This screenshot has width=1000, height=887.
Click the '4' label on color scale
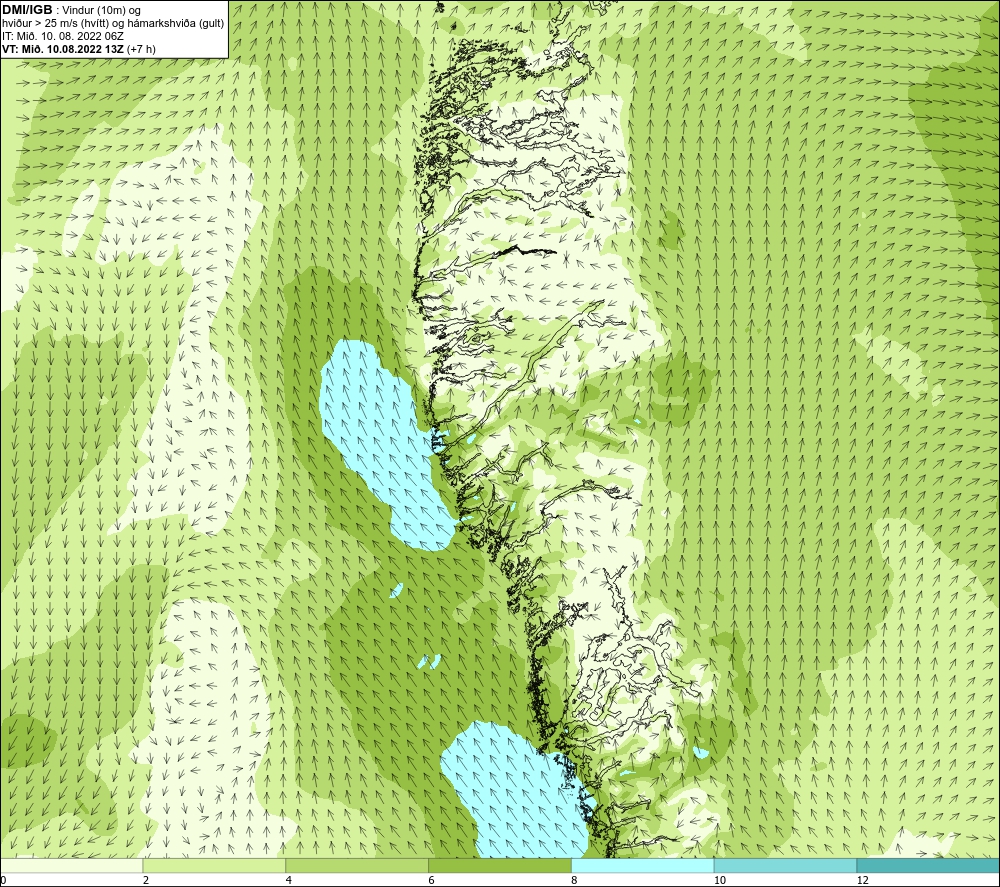coord(289,880)
